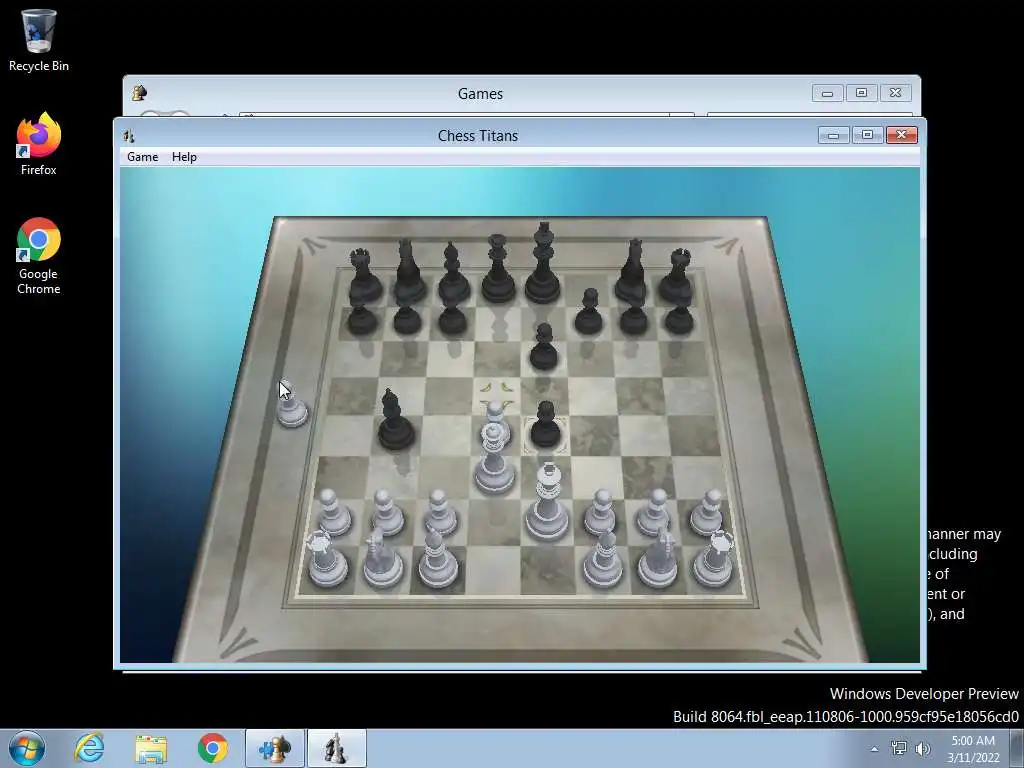Launch Internet Explorer from the taskbar

[89, 748]
